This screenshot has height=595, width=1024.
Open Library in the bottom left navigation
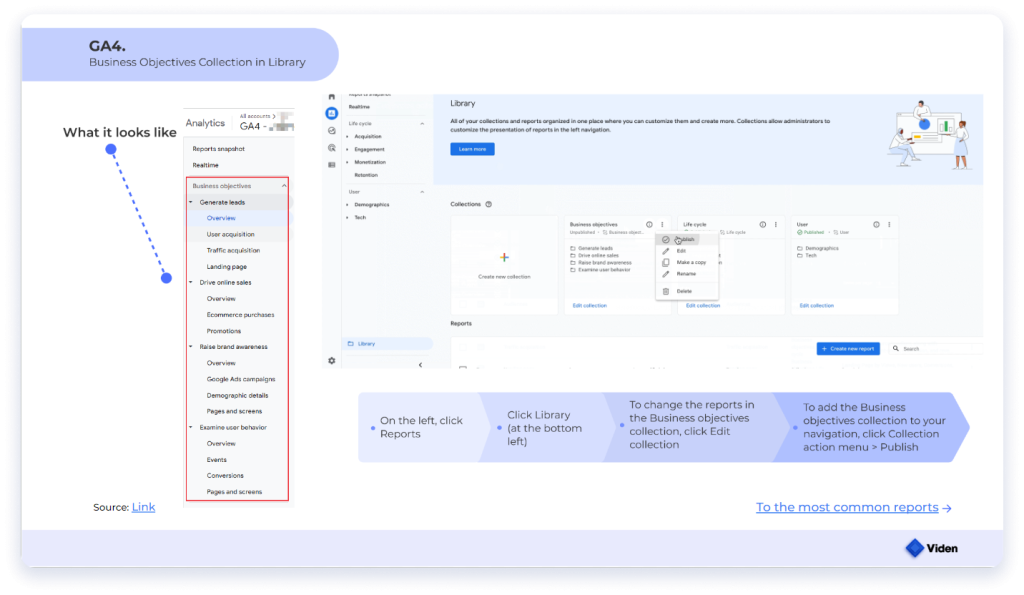[387, 344]
